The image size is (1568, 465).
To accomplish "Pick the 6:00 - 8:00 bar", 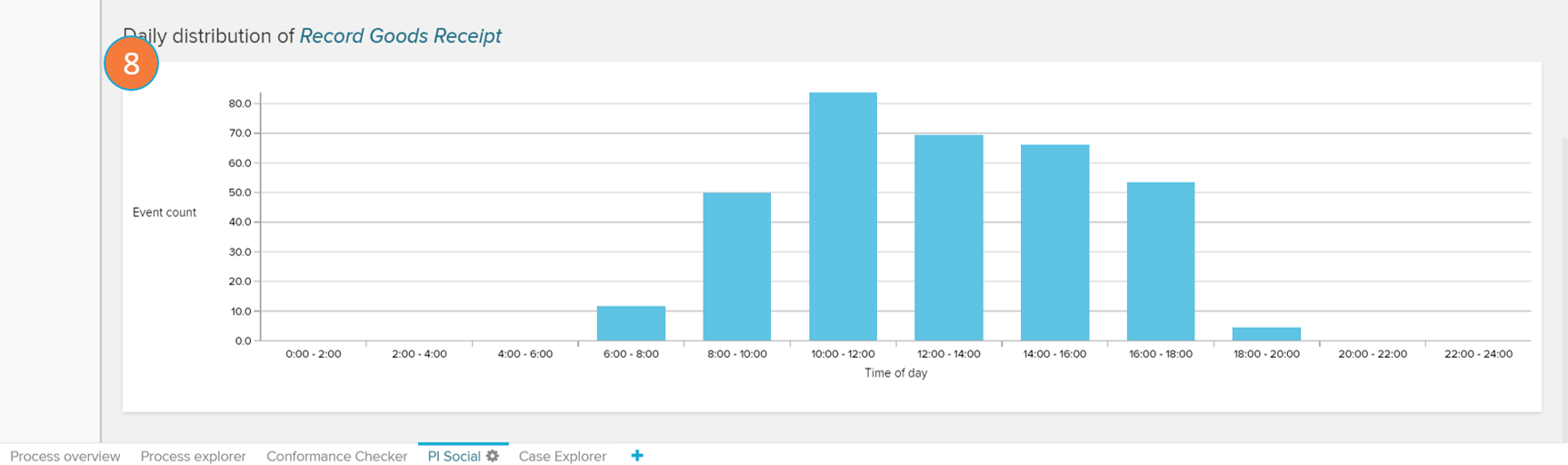I will [631, 323].
